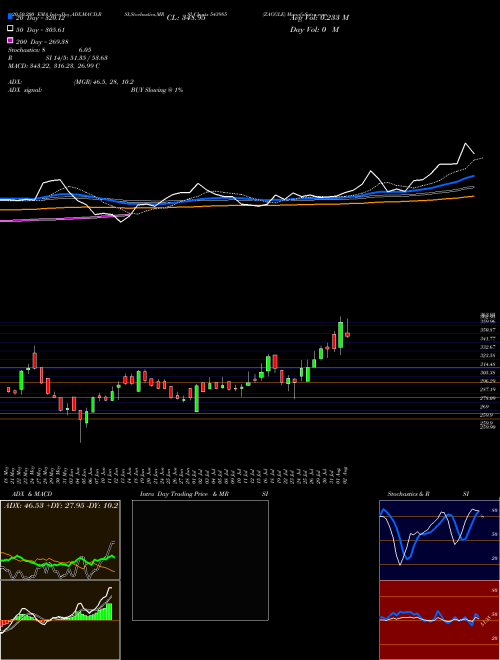
Task: Click the 'Stochastics & R SI' panel title
Action: 428,494
